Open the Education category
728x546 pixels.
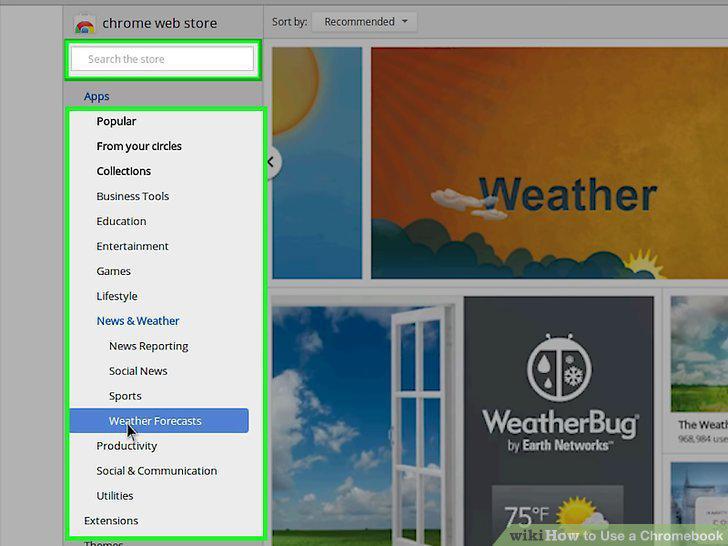tap(121, 221)
